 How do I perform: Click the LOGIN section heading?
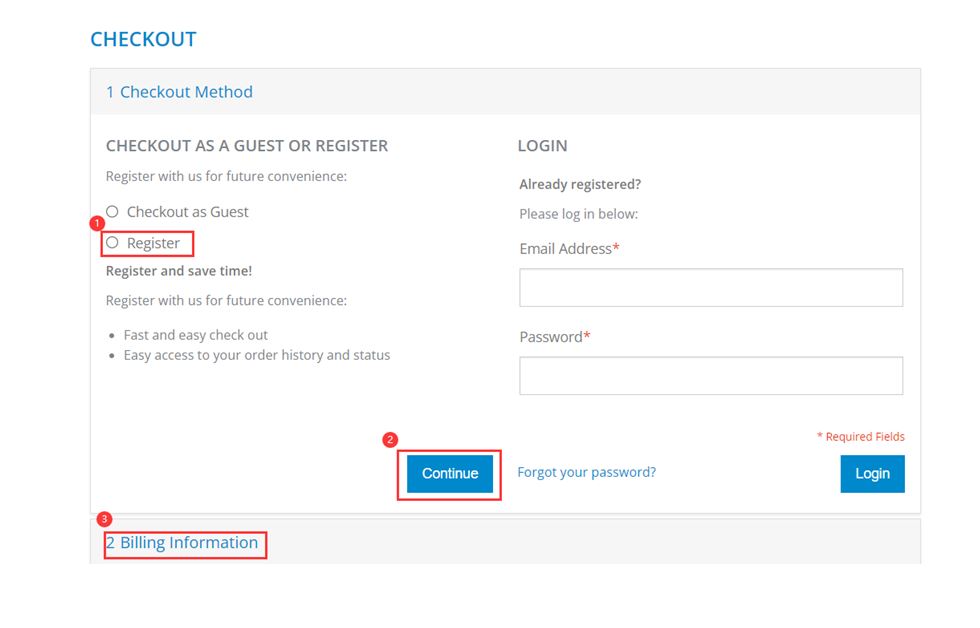542,146
